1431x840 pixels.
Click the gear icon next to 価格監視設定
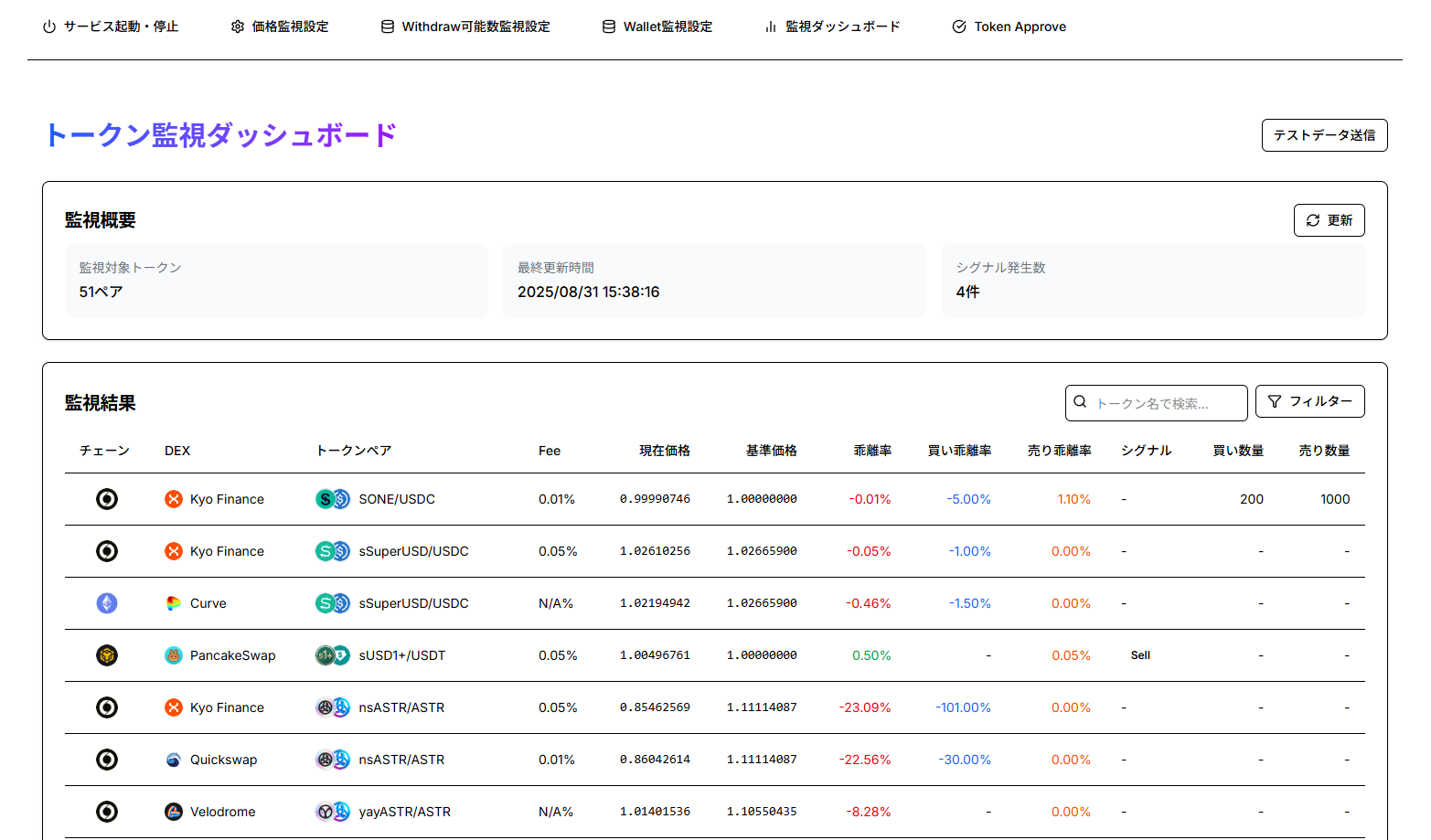238,27
